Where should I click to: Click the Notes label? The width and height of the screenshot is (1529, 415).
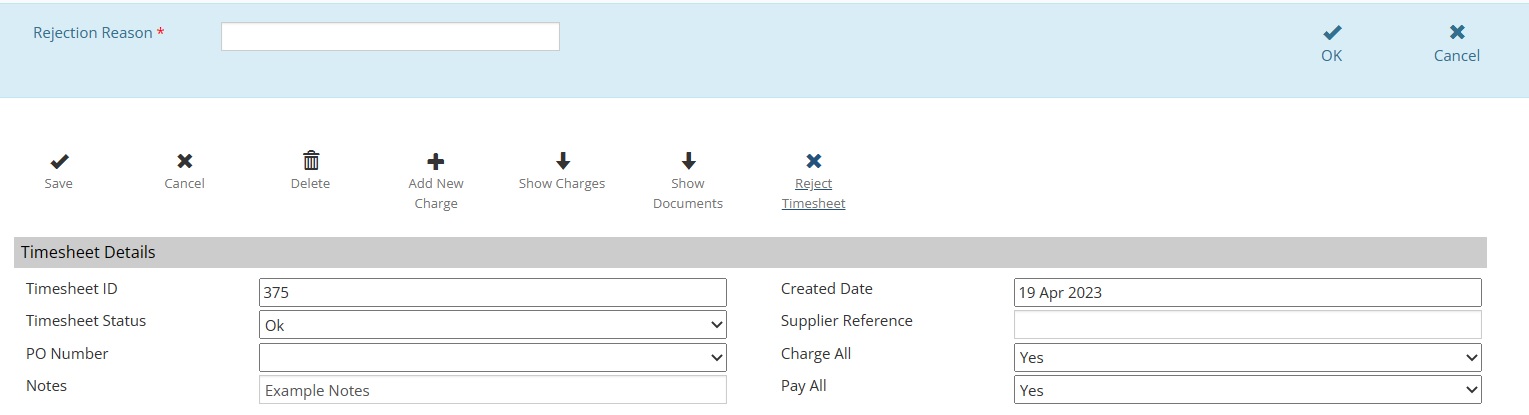coord(47,385)
